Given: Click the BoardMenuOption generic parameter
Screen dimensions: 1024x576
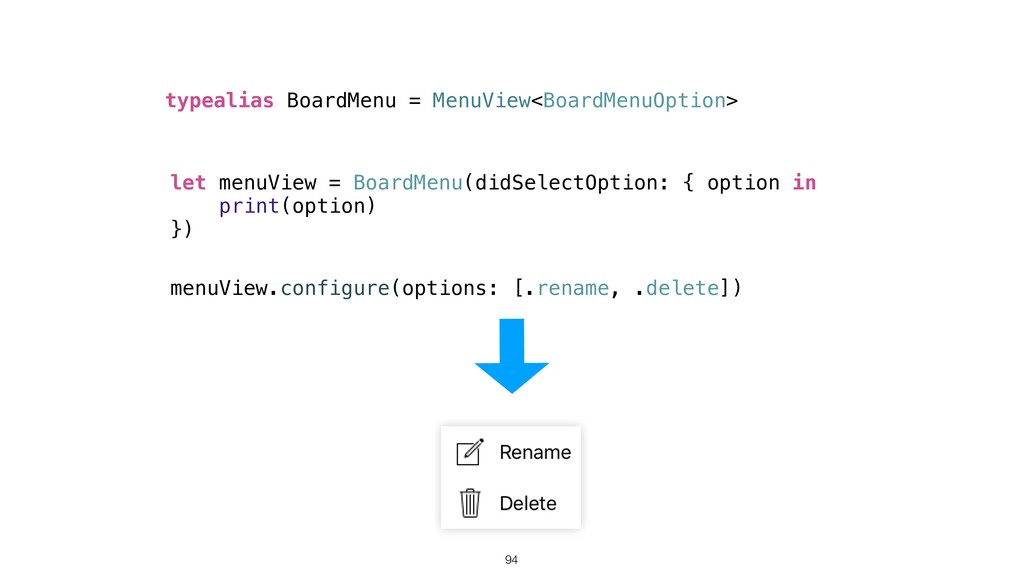Looking at the screenshot, I should [634, 101].
